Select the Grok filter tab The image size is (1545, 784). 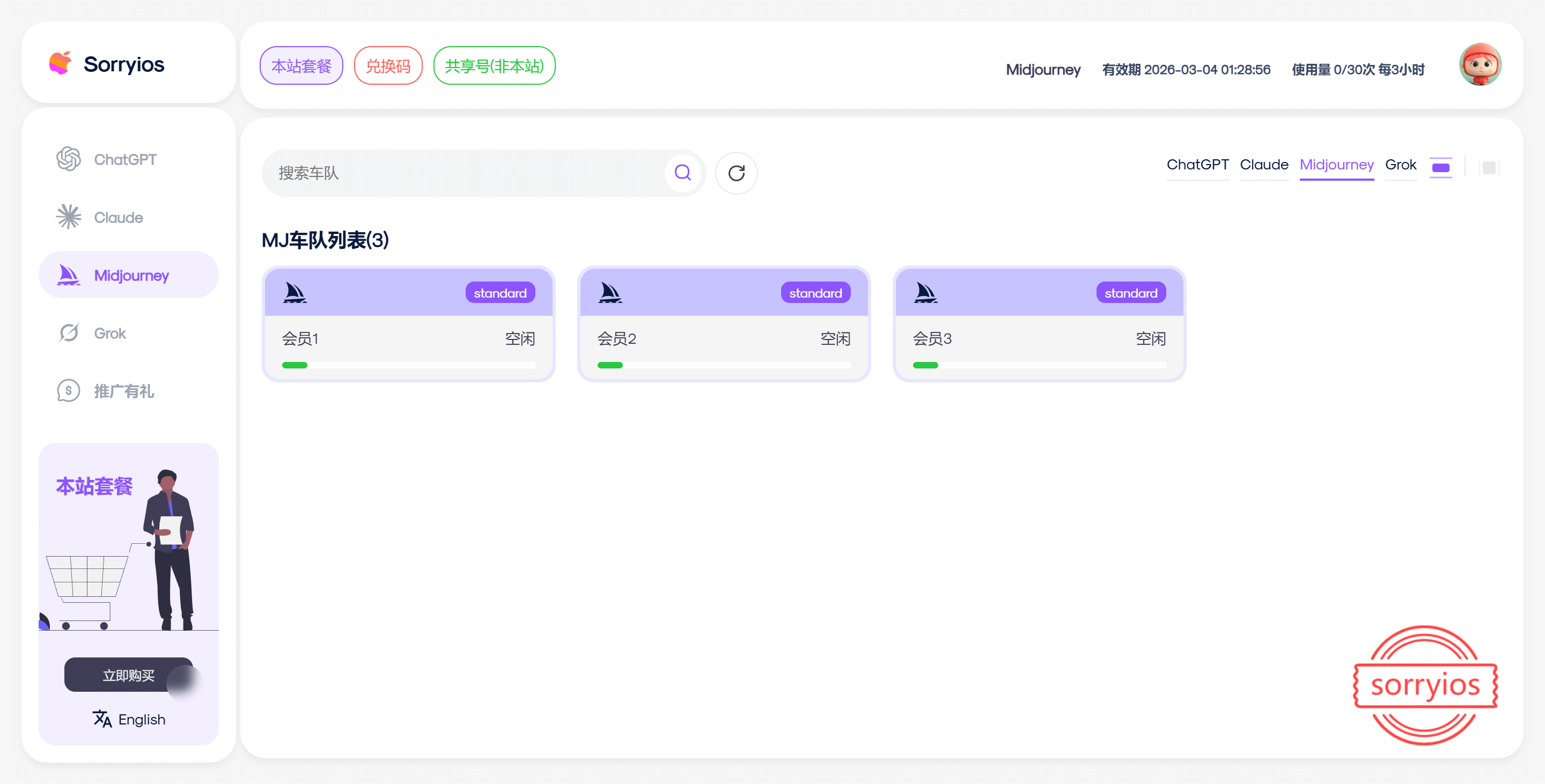(x=1401, y=165)
